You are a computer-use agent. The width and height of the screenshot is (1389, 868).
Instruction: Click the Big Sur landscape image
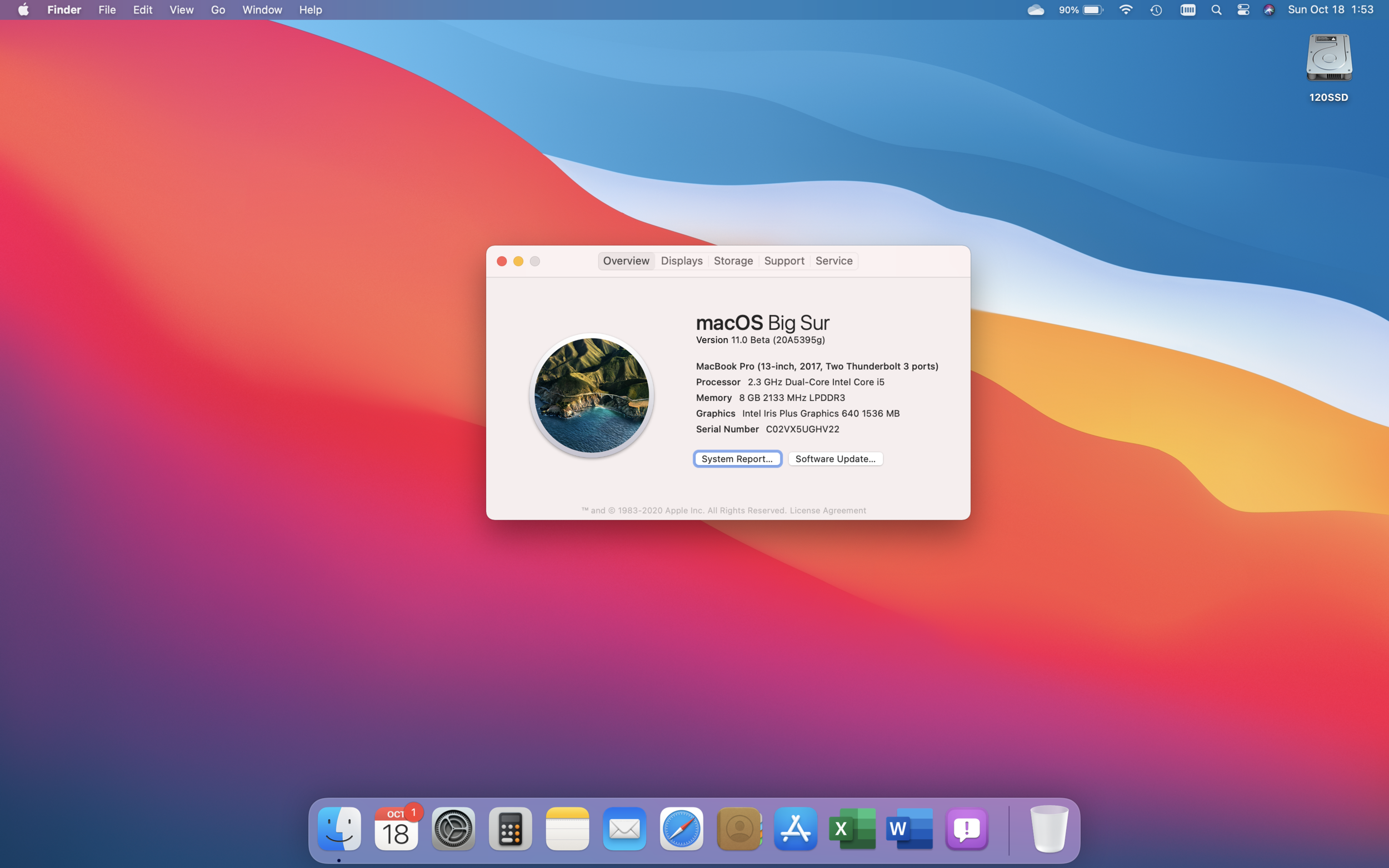[591, 395]
